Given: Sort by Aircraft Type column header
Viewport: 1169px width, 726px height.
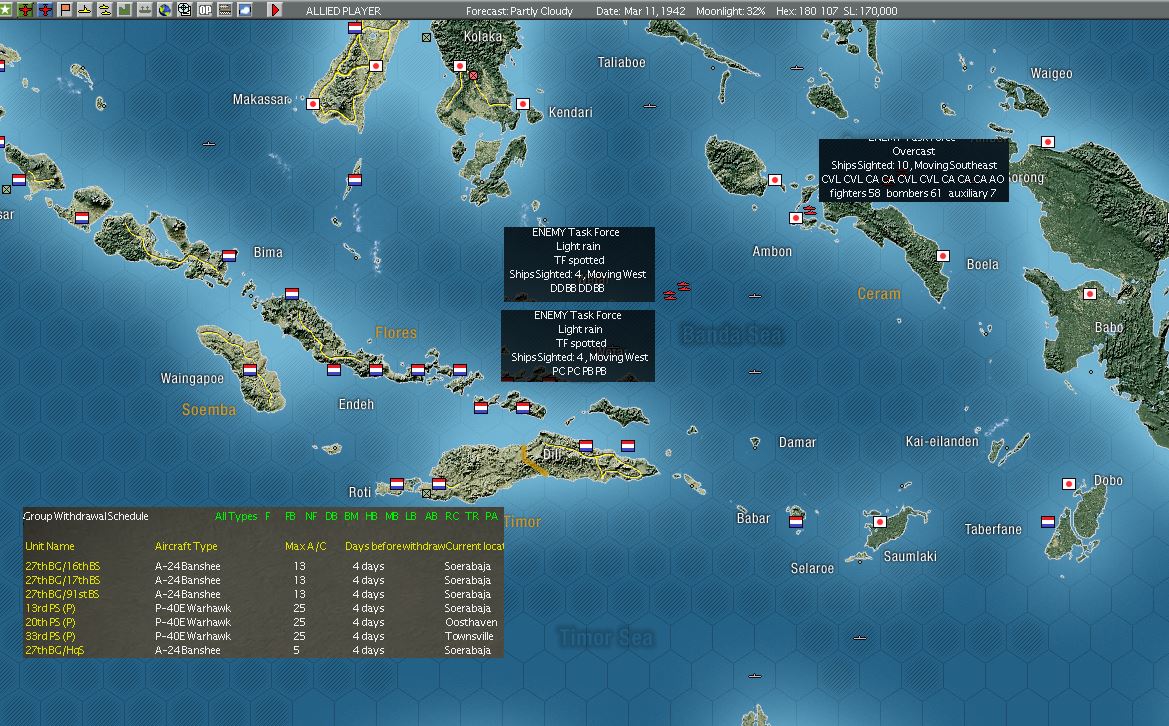Looking at the screenshot, I should point(186,546).
